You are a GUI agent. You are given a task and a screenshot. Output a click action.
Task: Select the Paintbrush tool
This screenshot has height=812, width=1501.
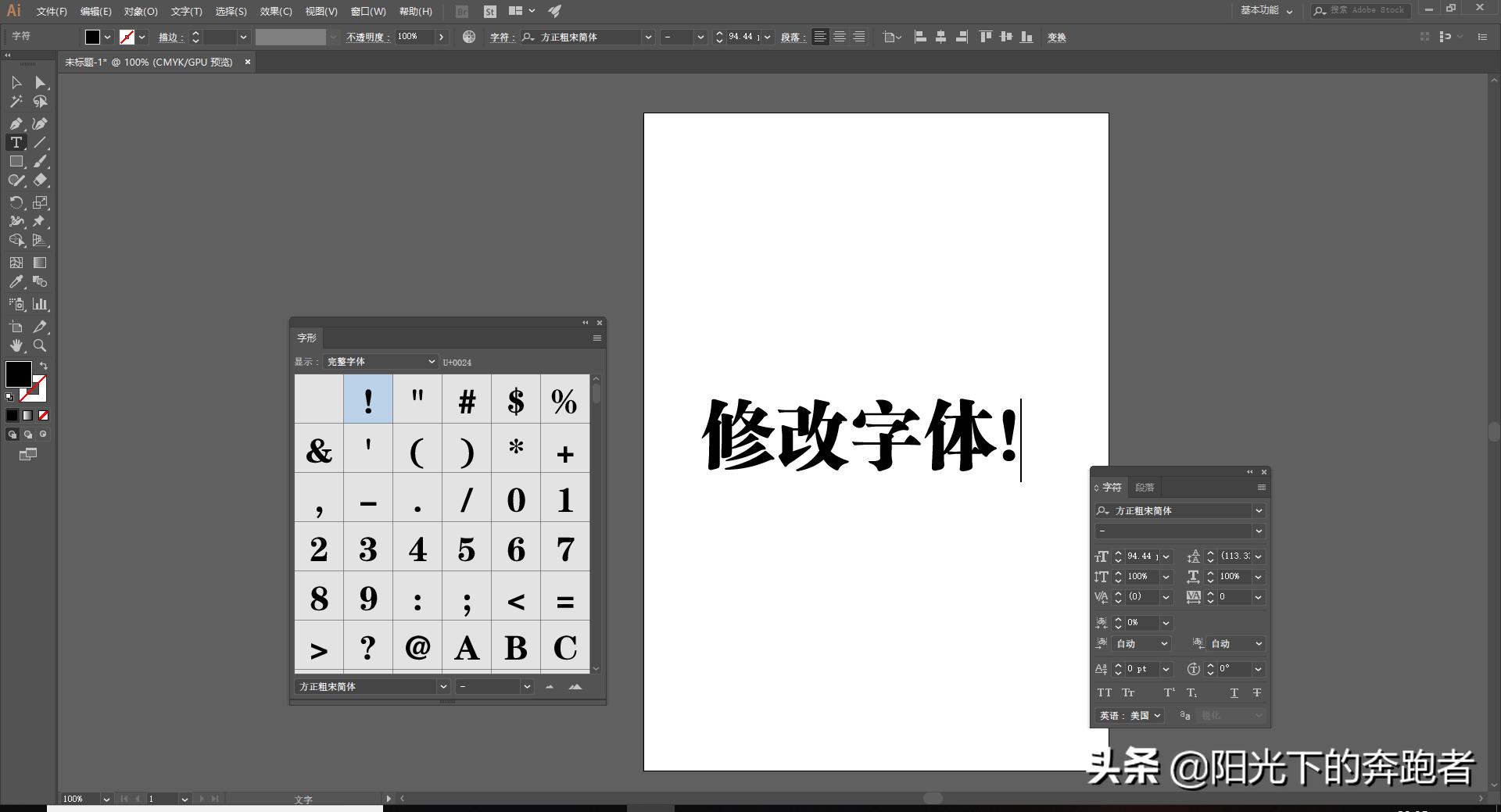[x=40, y=162]
